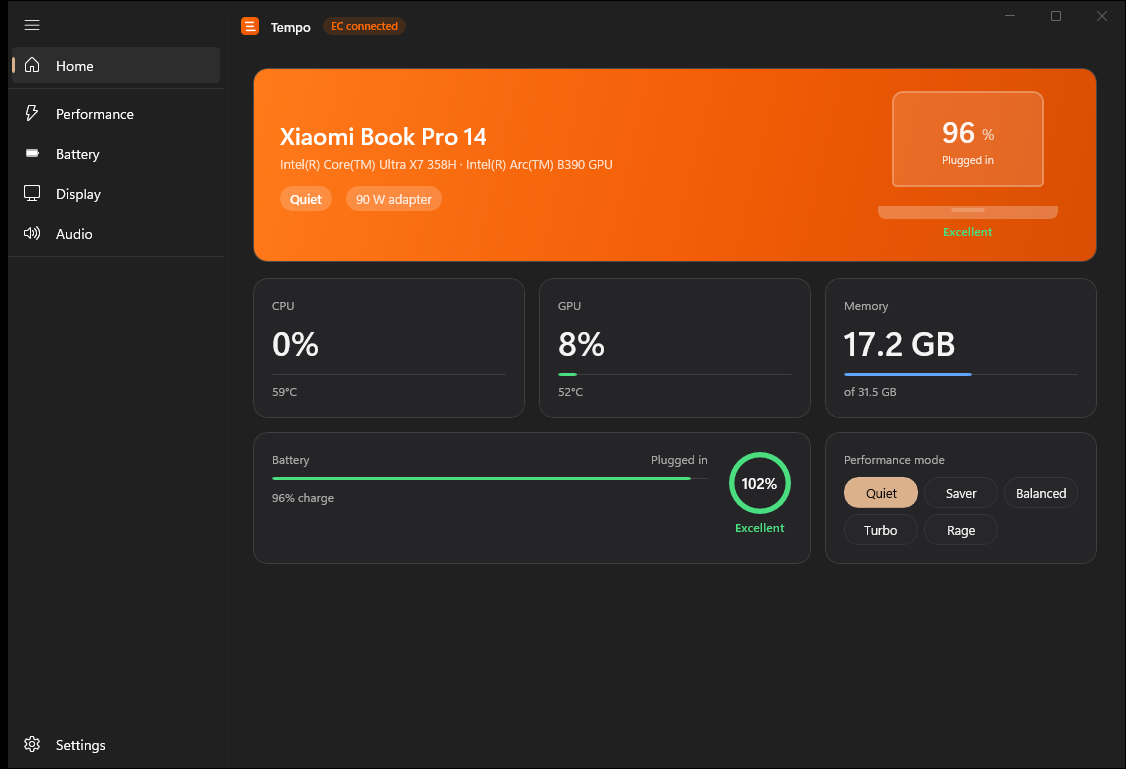Select Rage performance mode
The height and width of the screenshot is (769, 1126).
[961, 530]
